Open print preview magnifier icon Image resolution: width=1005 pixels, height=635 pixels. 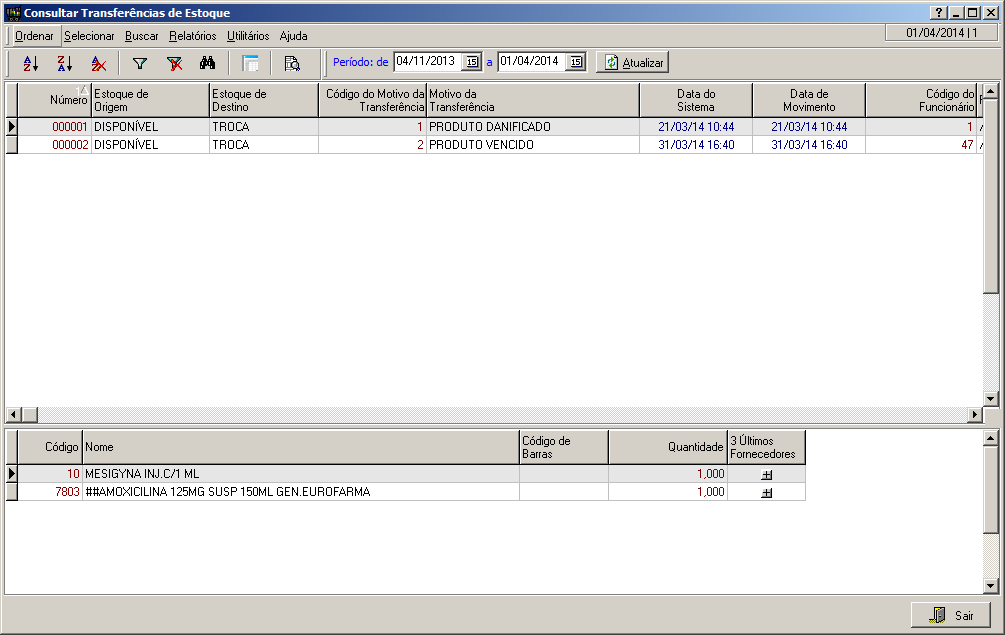click(292, 63)
